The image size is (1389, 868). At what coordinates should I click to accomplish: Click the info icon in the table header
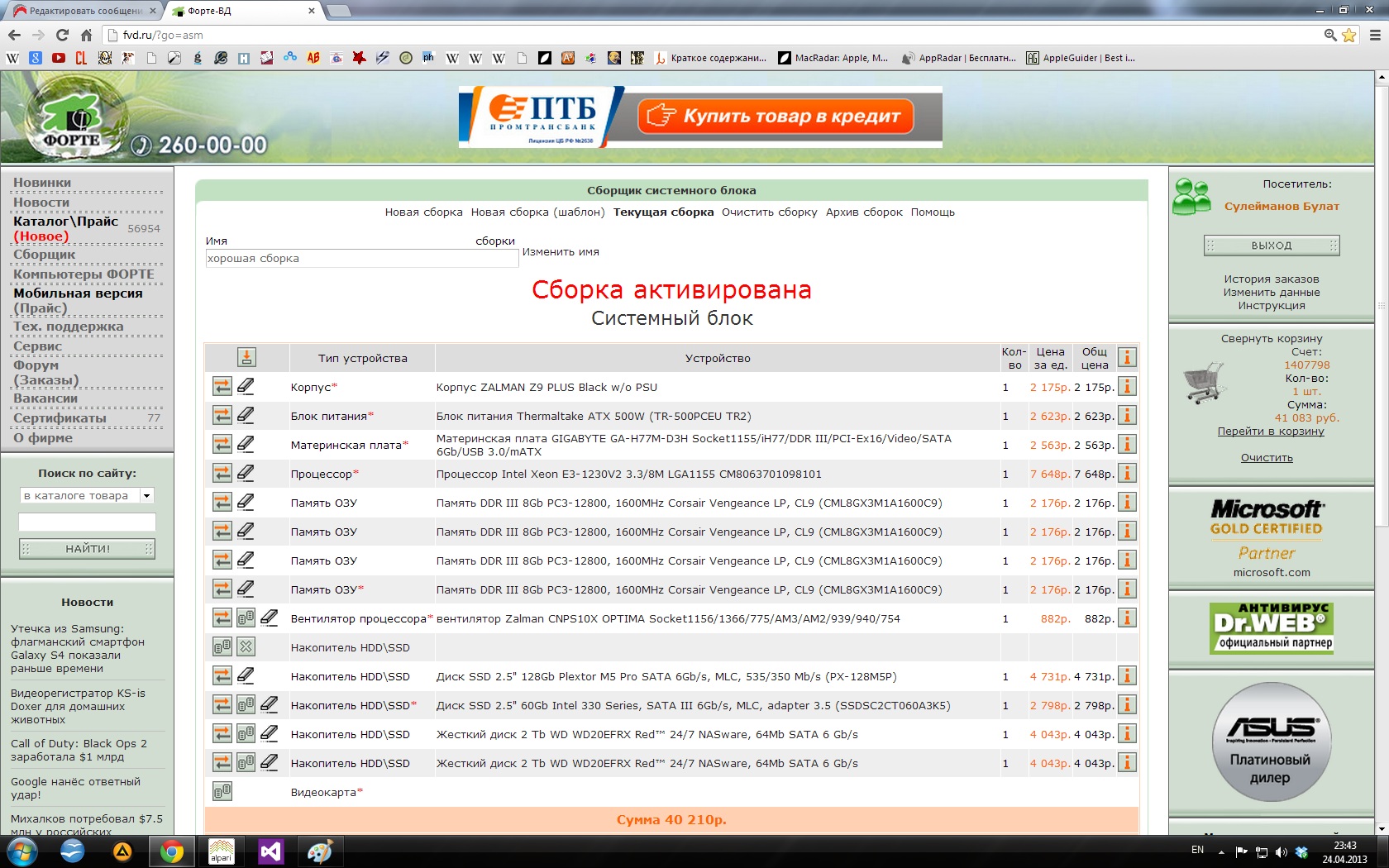(1127, 357)
